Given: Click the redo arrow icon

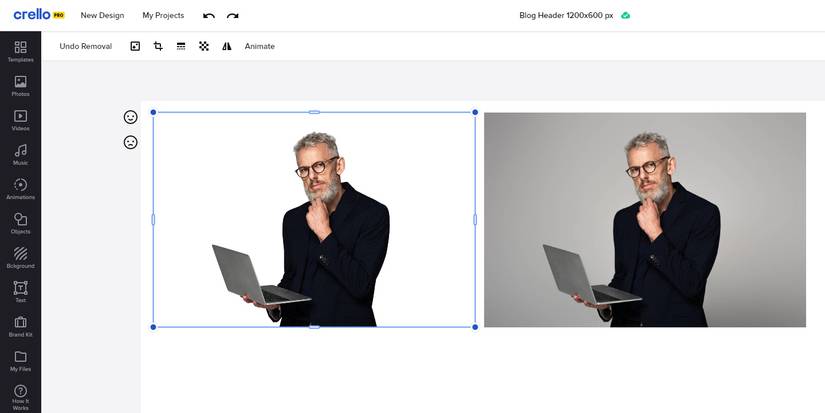Looking at the screenshot, I should [x=233, y=16].
